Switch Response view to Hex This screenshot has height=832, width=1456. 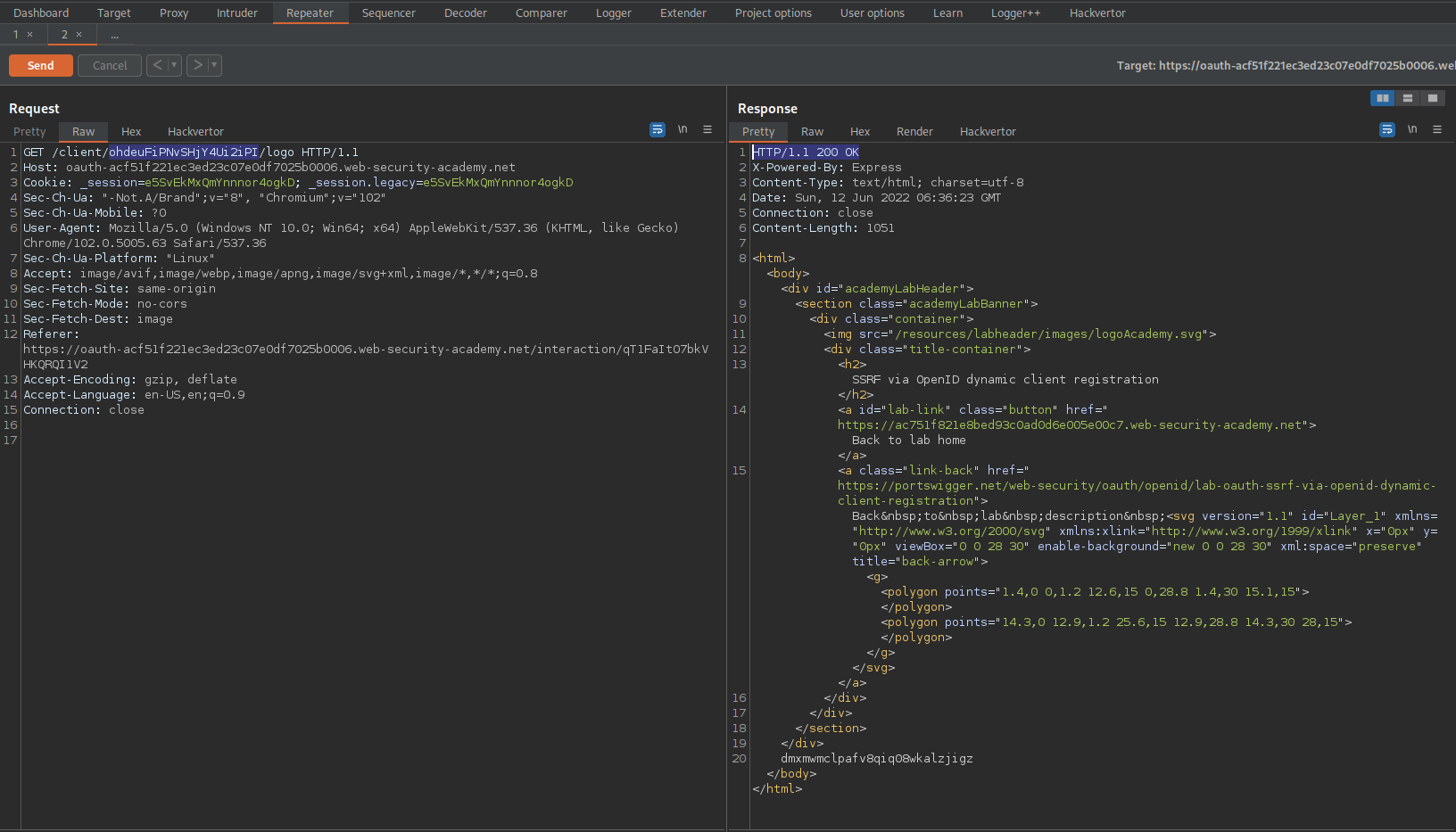tap(860, 131)
